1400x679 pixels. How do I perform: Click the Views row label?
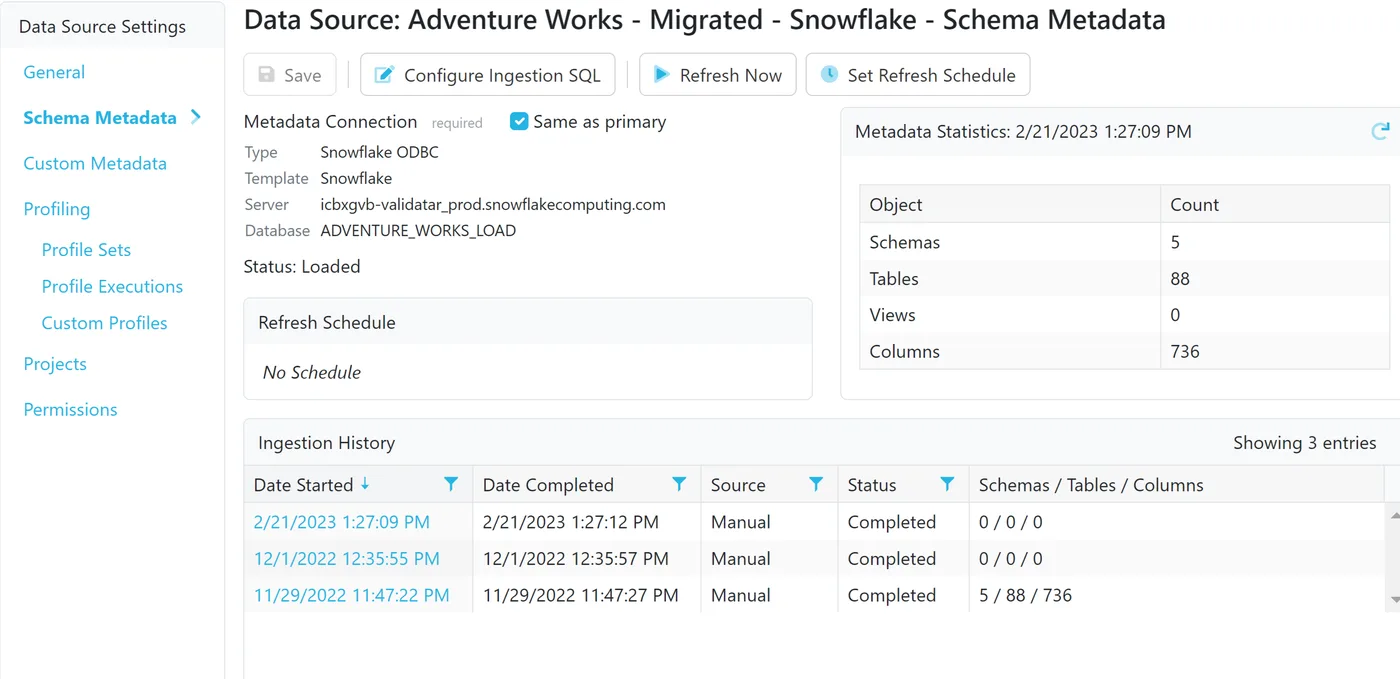click(x=893, y=315)
